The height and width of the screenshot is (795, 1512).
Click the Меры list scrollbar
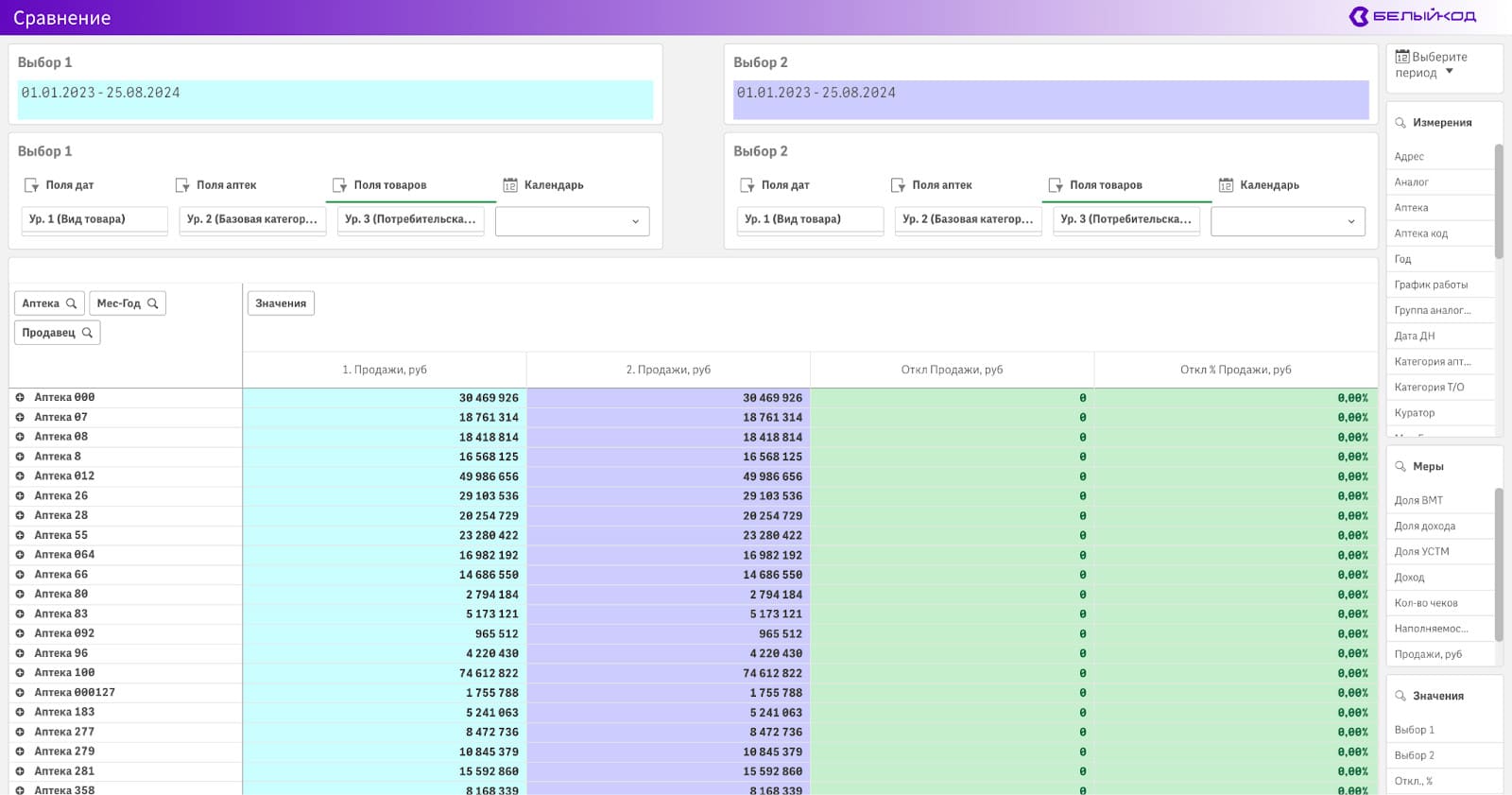pos(1499,564)
